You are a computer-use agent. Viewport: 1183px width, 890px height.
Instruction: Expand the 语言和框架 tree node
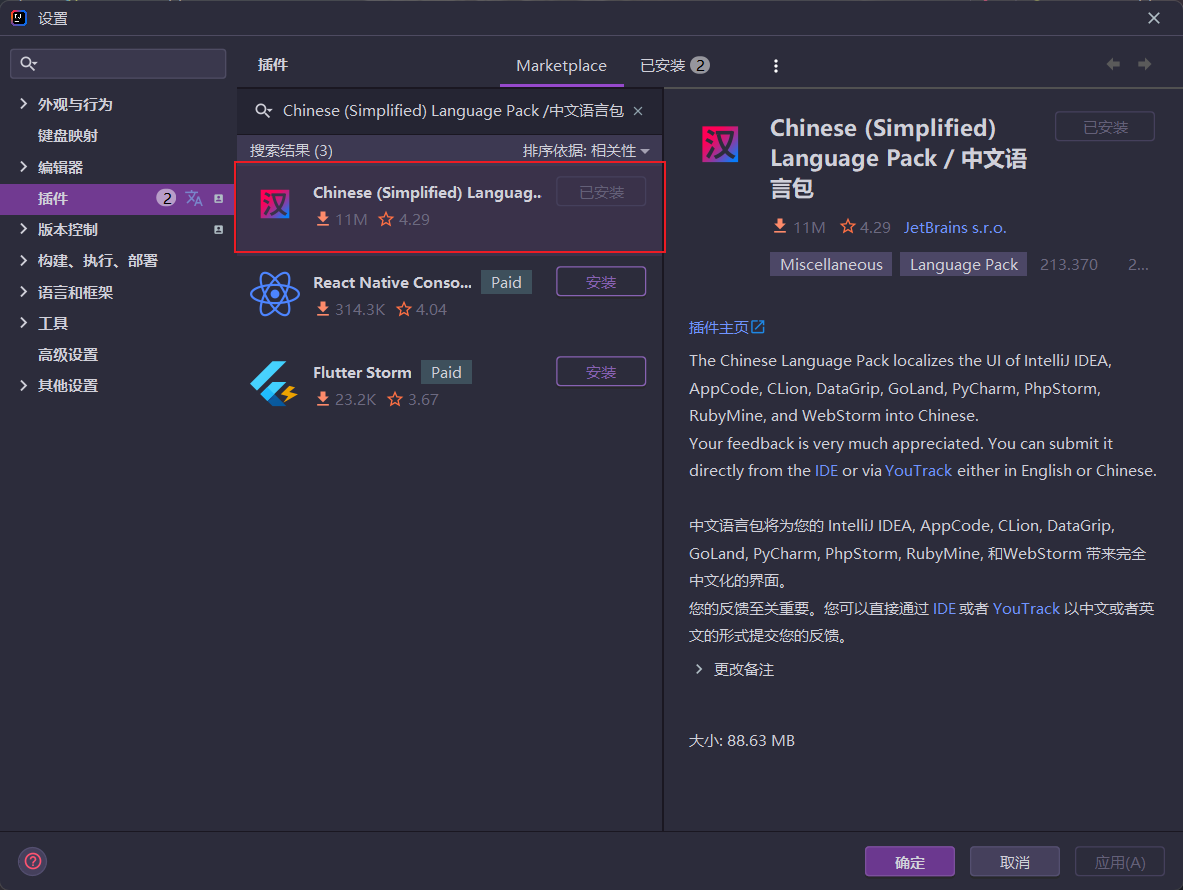pyautogui.click(x=23, y=292)
